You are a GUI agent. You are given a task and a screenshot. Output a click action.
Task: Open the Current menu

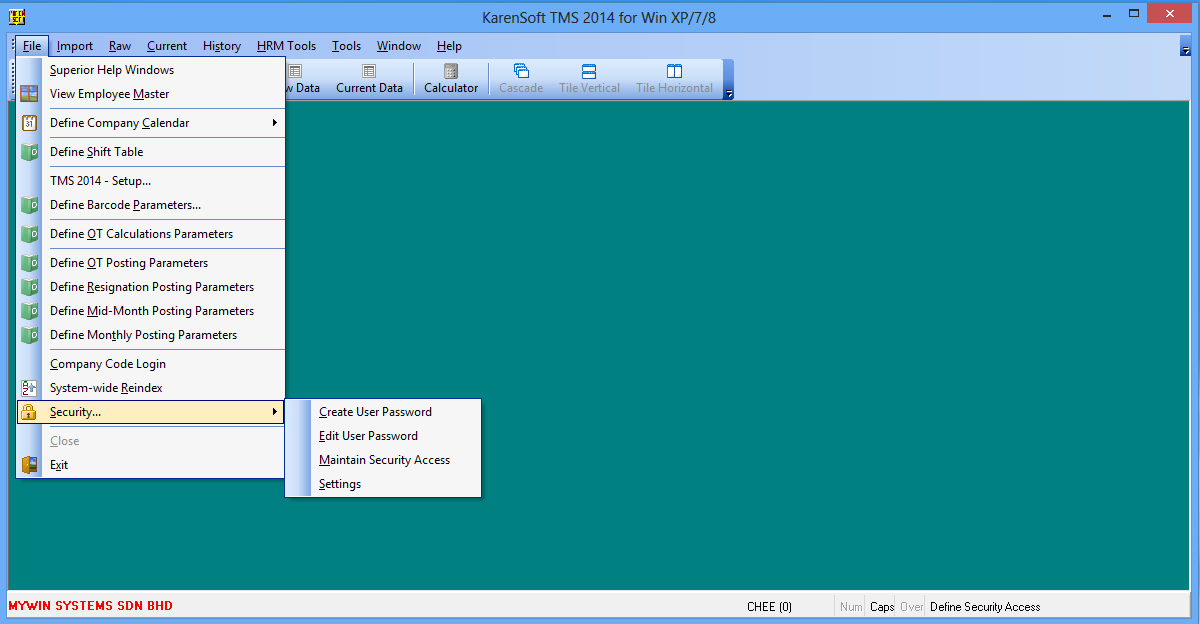pyautogui.click(x=167, y=46)
